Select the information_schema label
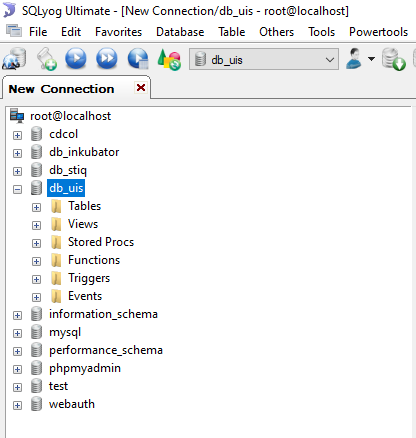The height and width of the screenshot is (438, 416). point(103,314)
